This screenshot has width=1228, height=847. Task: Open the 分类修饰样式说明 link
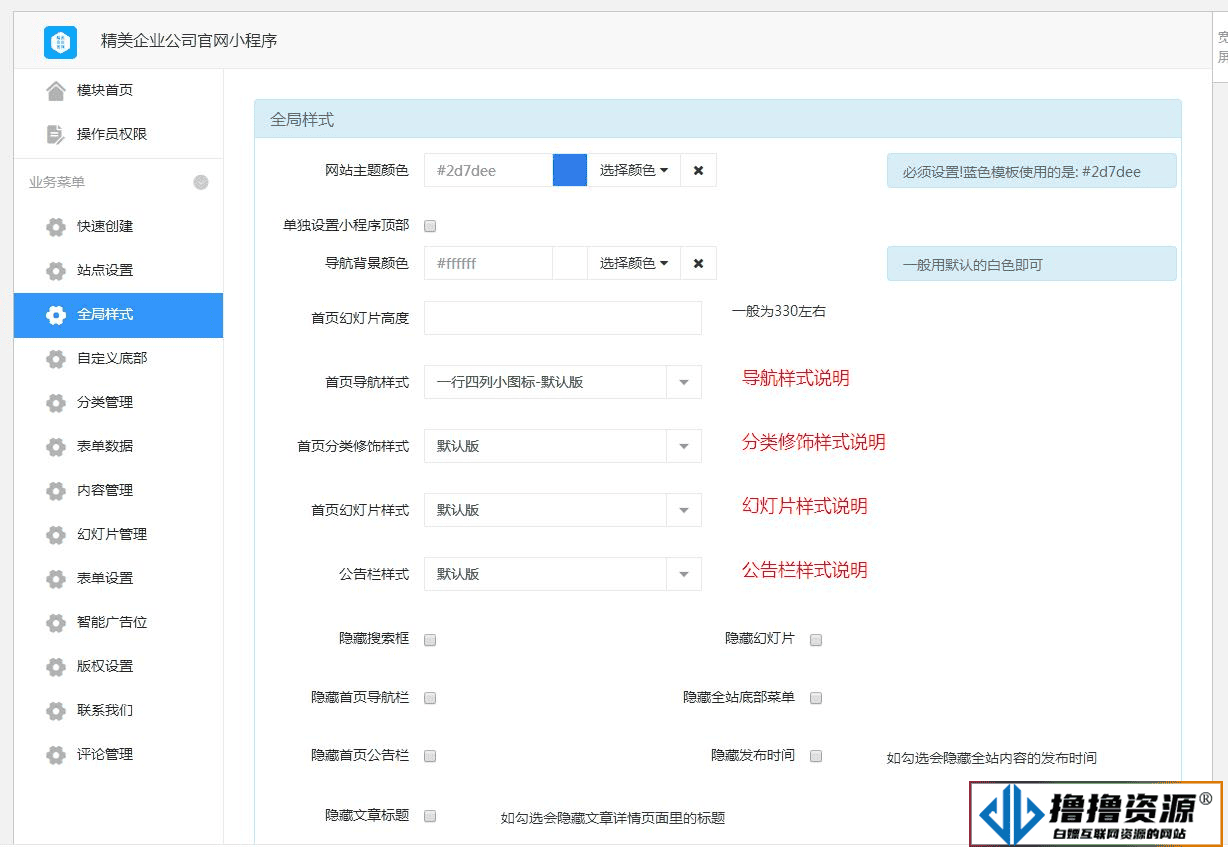coord(813,442)
